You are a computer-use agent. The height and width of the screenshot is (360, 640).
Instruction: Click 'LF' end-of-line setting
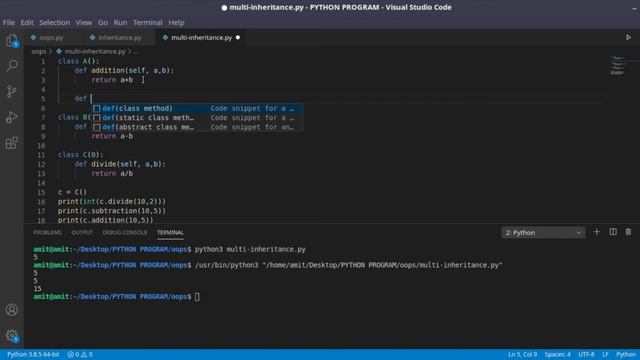[605, 354]
